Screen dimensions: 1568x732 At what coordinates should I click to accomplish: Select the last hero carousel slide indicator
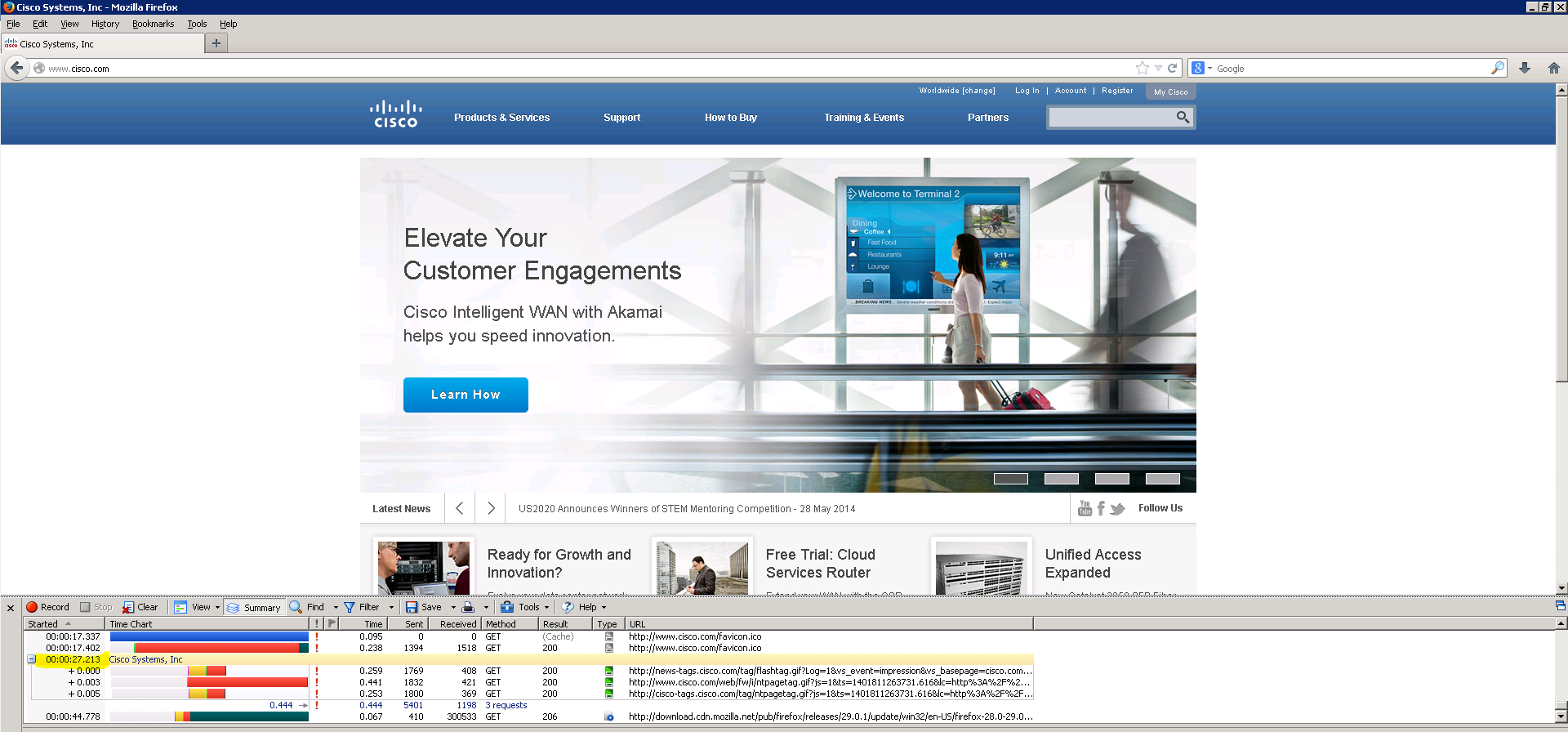click(x=1162, y=479)
